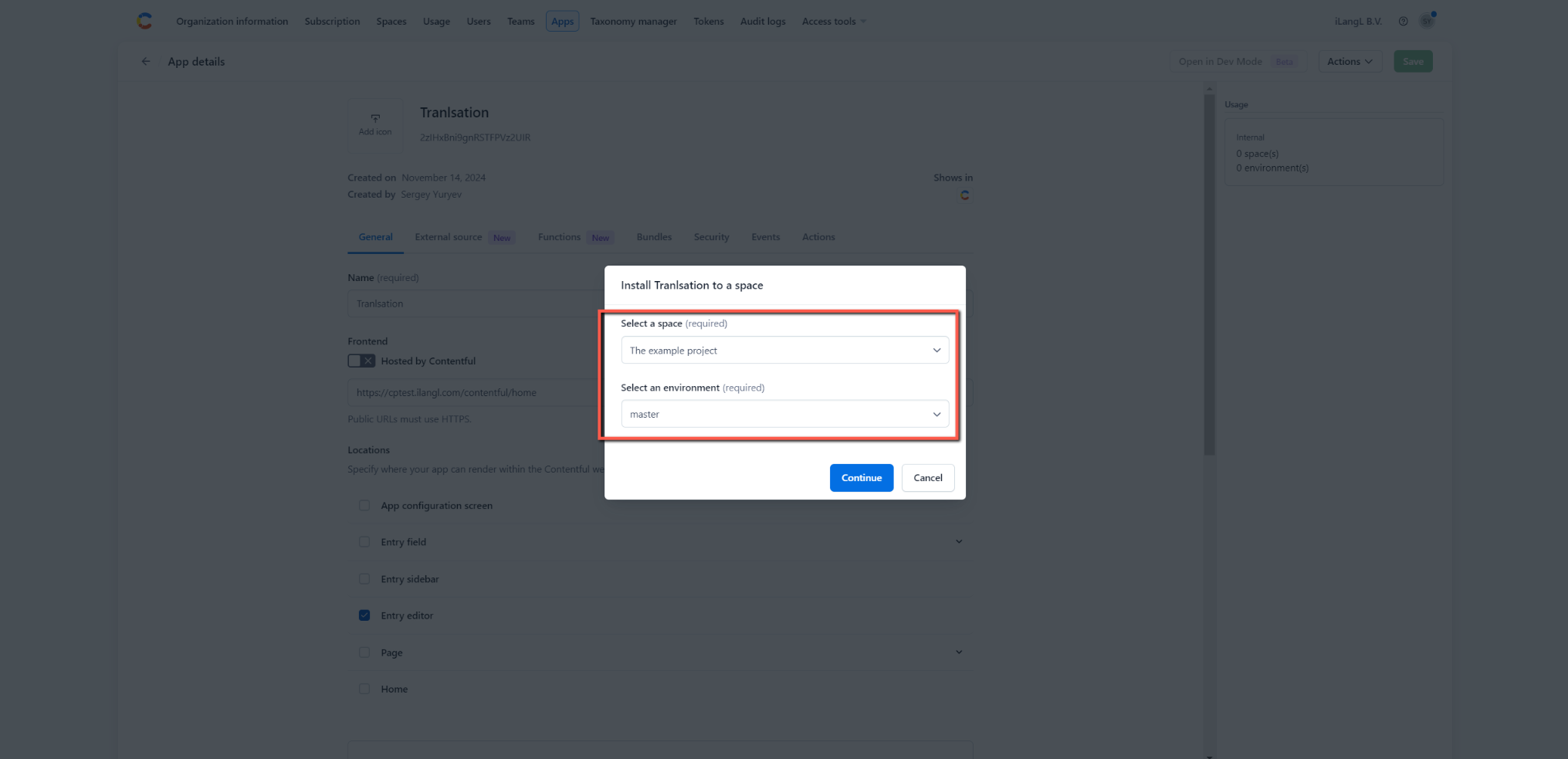Cancel the install dialog
The image size is (1568, 759).
(928, 478)
